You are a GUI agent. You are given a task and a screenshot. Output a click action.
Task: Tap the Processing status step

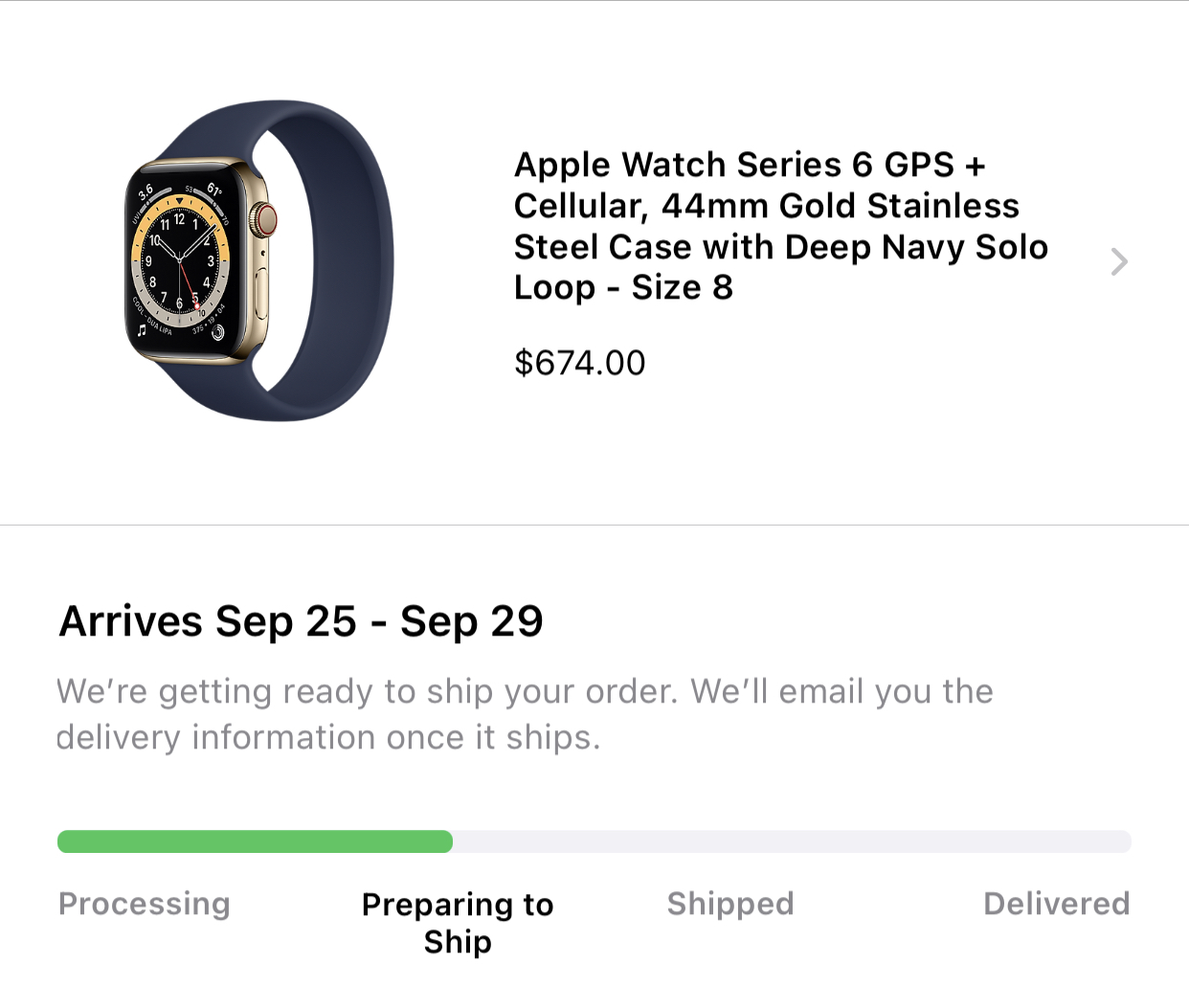point(145,904)
